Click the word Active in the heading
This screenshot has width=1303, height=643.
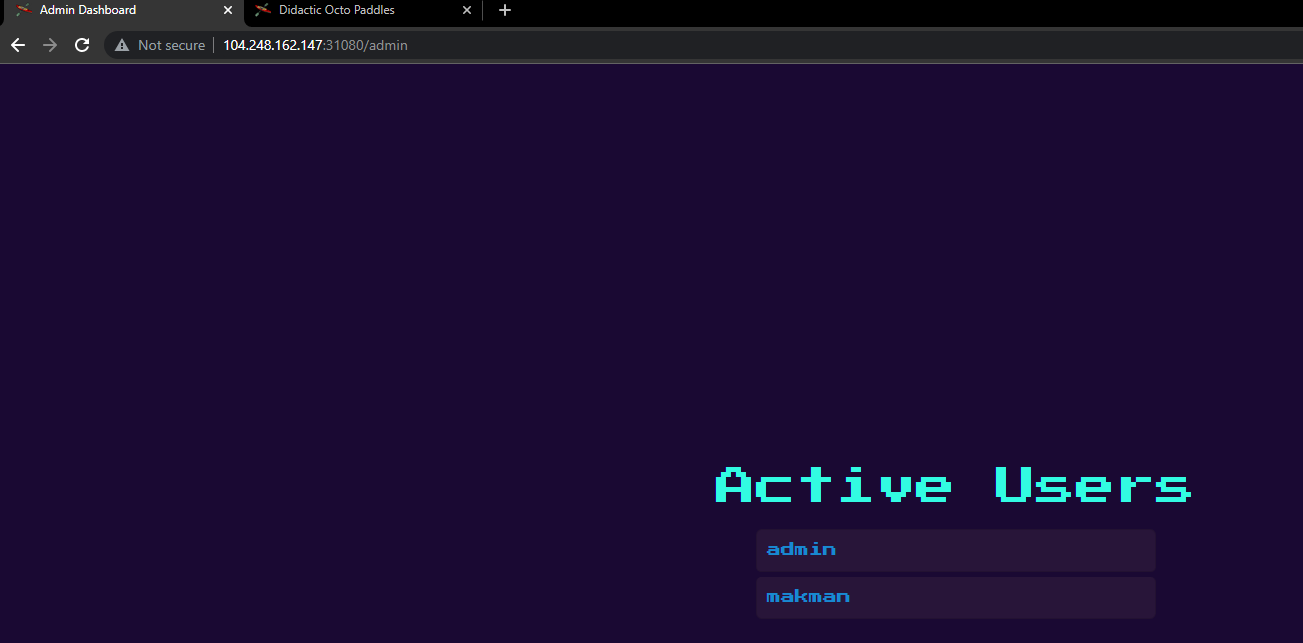(834, 485)
